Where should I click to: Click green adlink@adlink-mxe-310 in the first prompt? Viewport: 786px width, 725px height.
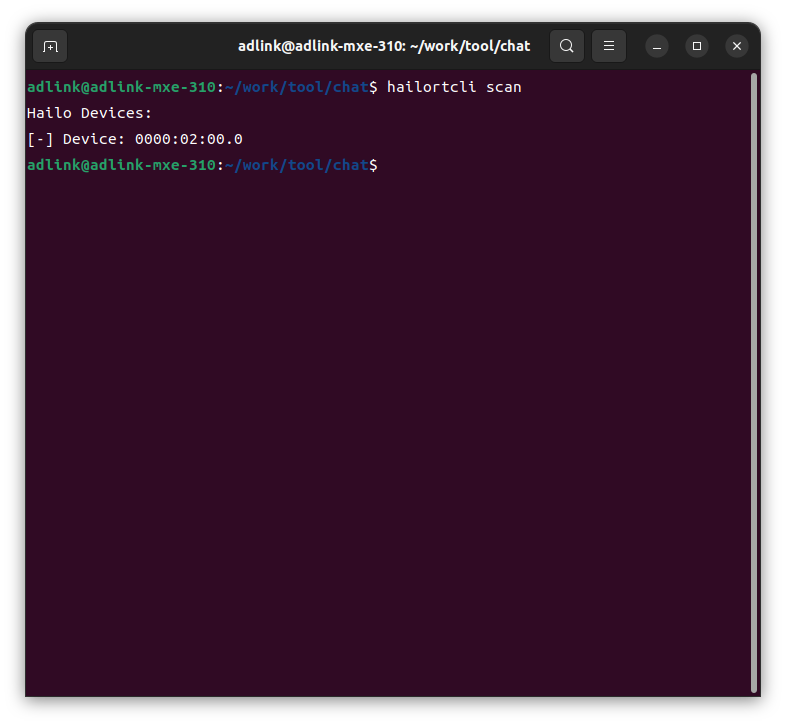pos(121,87)
